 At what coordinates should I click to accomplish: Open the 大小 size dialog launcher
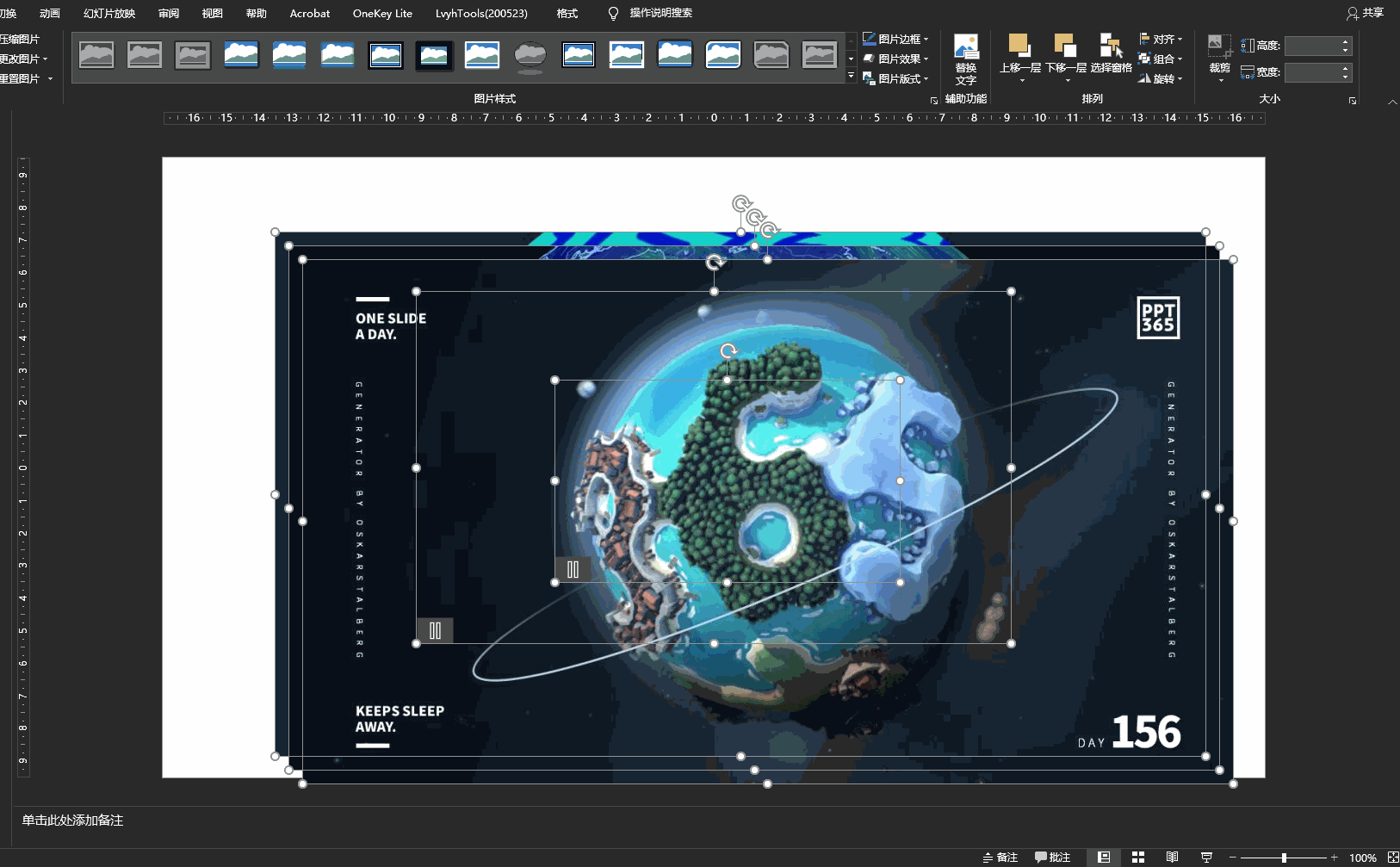click(x=1353, y=101)
